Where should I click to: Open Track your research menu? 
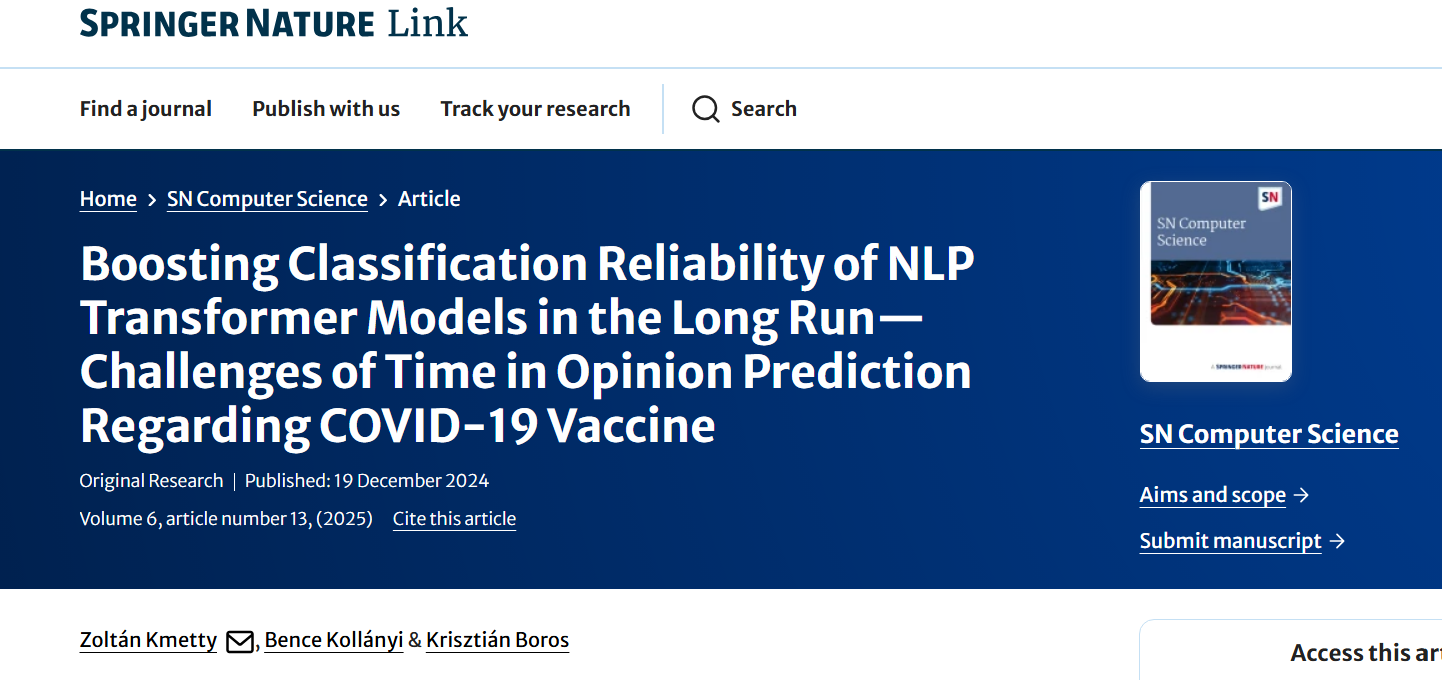(x=535, y=109)
